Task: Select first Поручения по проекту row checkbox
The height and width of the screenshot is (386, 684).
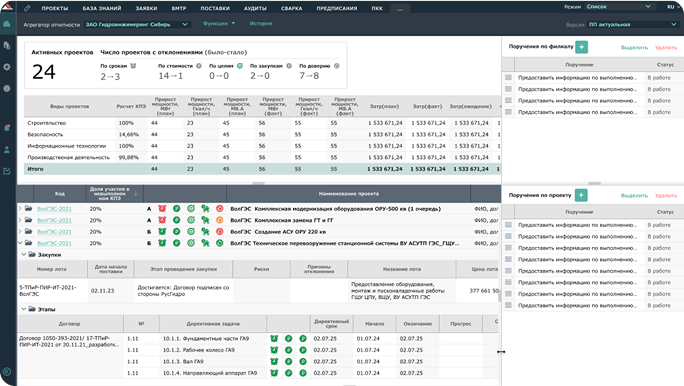Action: point(508,225)
